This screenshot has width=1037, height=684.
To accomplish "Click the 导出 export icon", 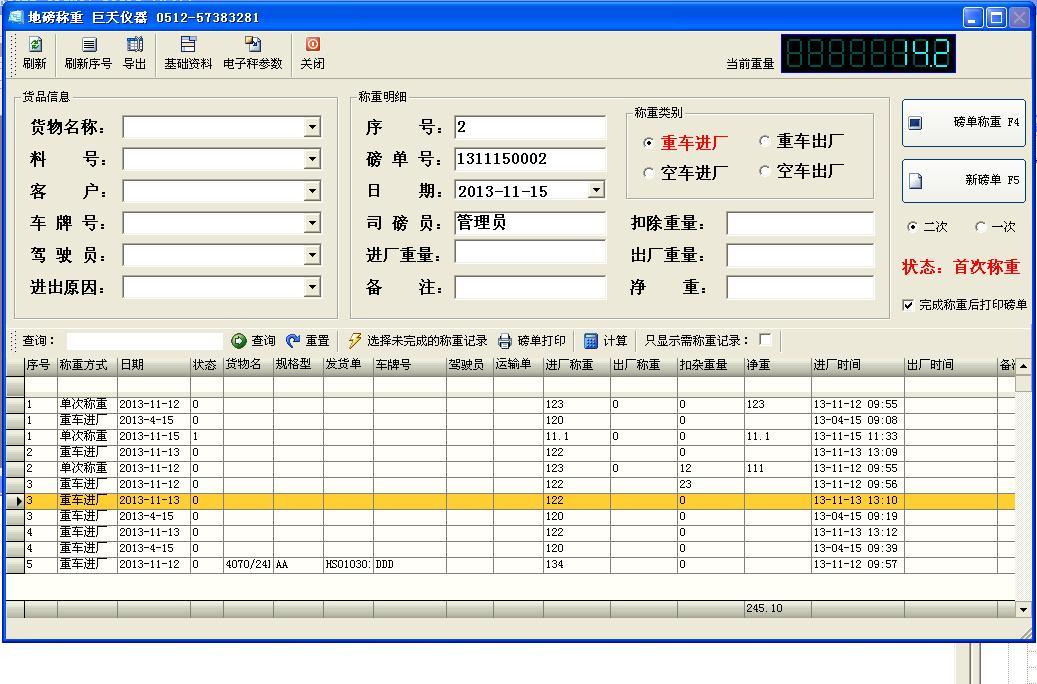I will tap(134, 45).
